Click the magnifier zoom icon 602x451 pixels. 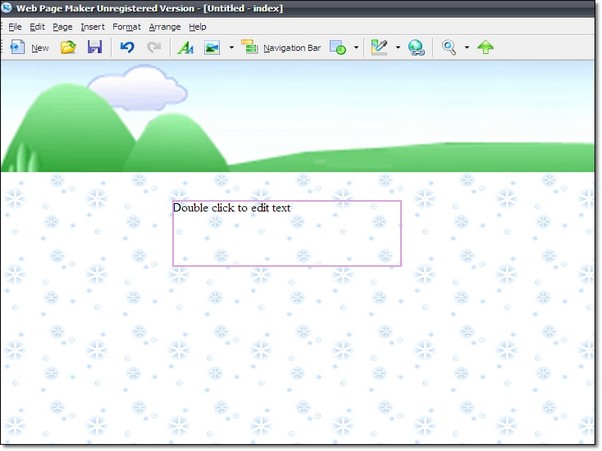(450, 47)
